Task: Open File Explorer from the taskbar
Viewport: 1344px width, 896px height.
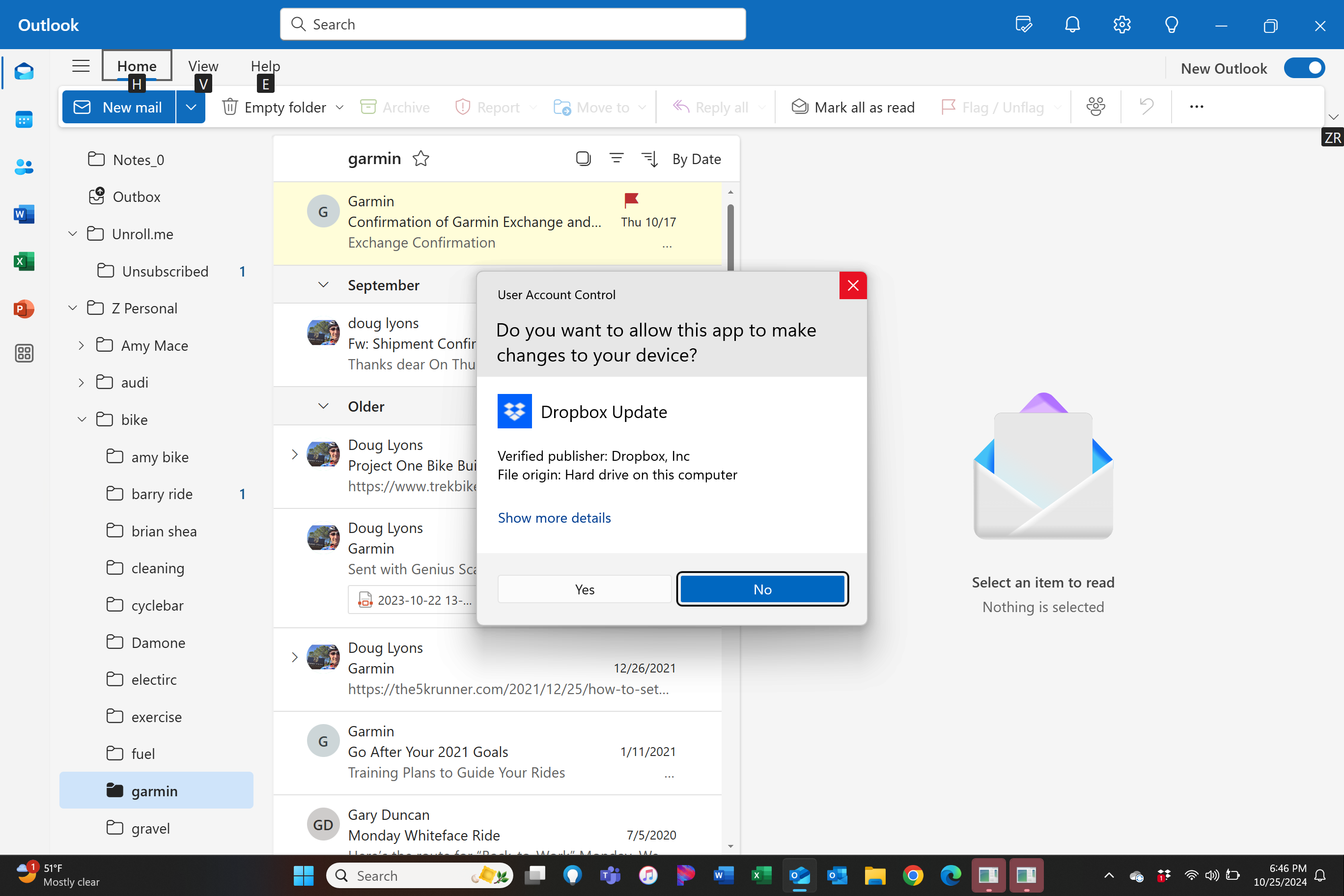Action: (875, 875)
